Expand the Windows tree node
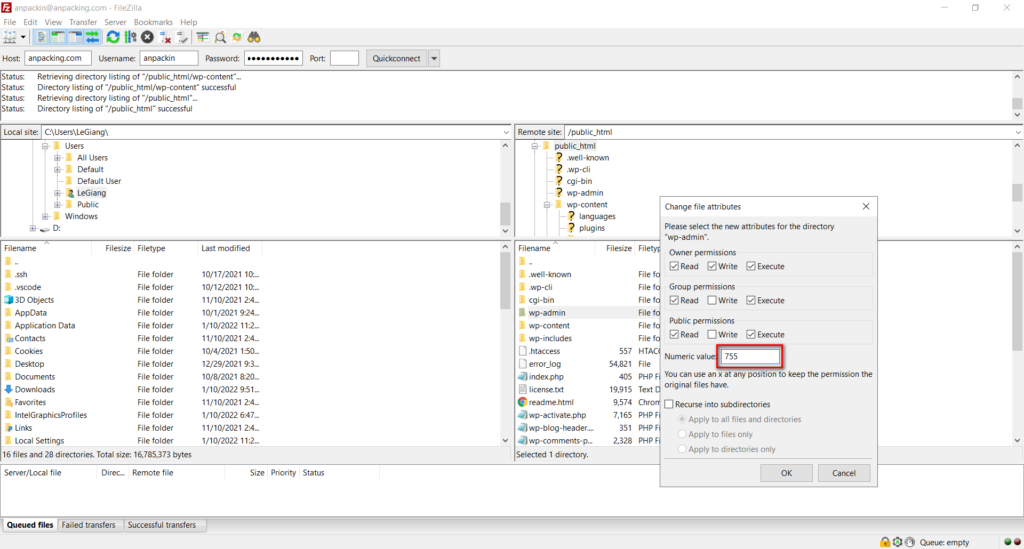 click(45, 217)
